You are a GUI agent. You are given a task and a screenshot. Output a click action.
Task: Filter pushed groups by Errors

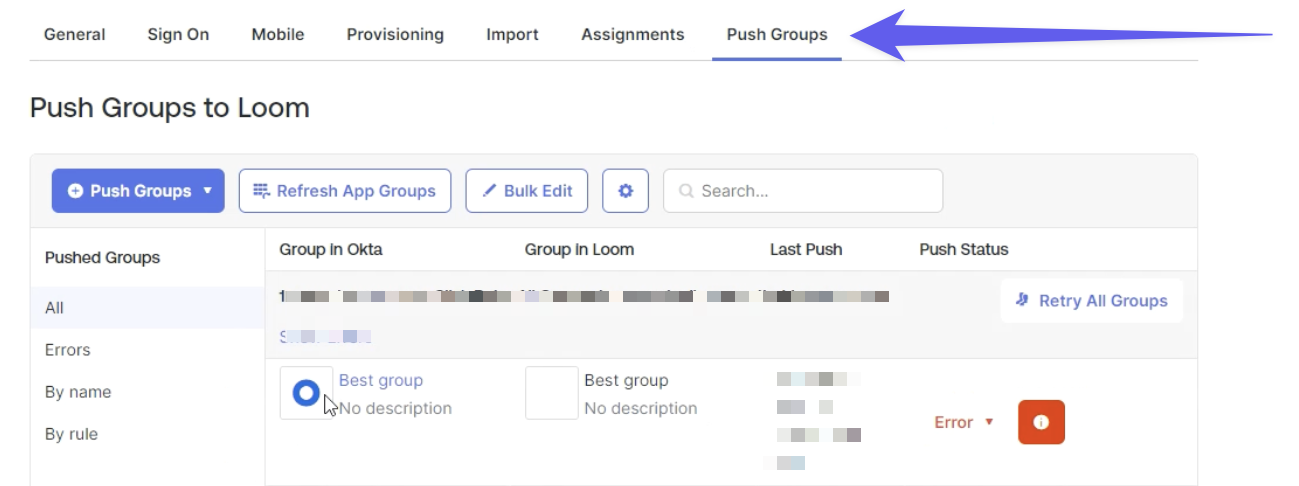point(68,350)
